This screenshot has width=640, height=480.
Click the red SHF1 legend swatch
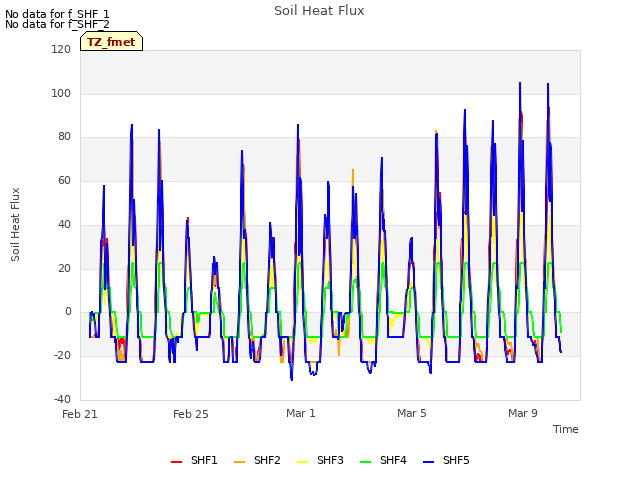176,462
